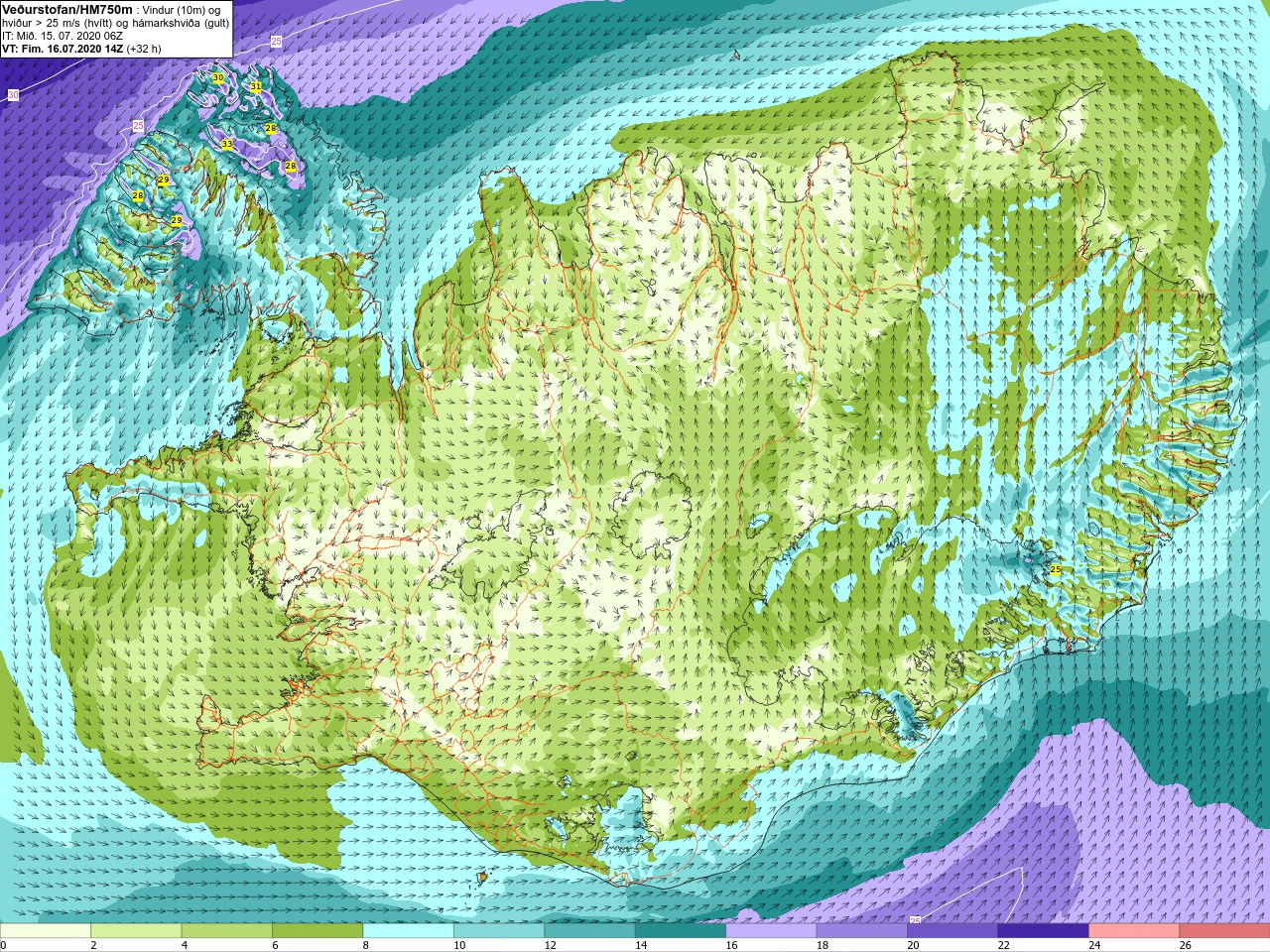Select the 6–8 m/s olive green legend swatch

click(x=317, y=931)
